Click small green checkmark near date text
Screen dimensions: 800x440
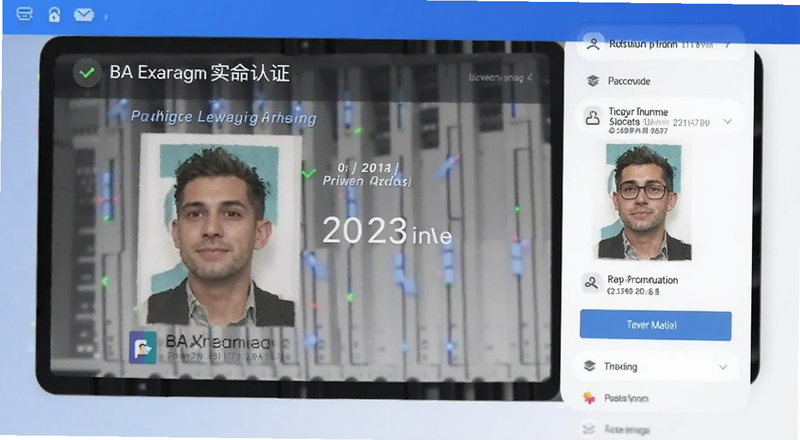click(x=309, y=174)
